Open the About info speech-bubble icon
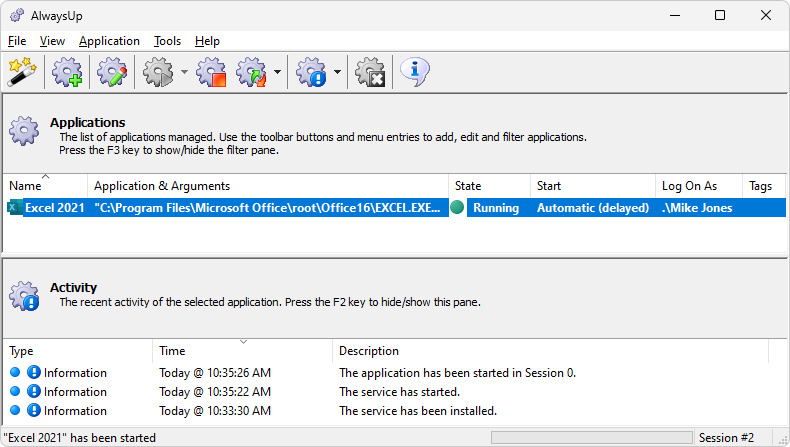Screen dimensions: 790x447 click(415, 72)
